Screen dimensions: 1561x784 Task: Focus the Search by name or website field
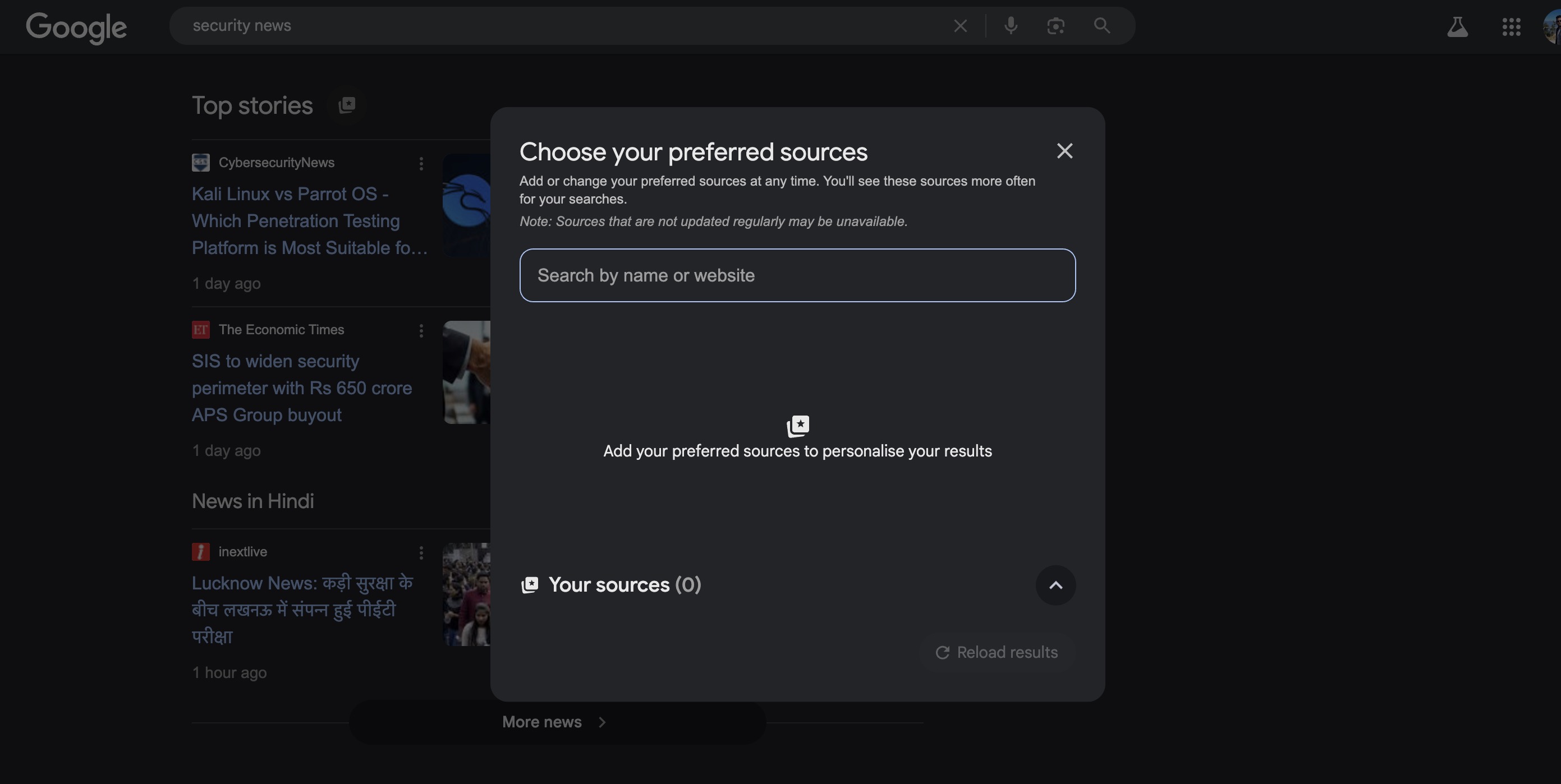pos(797,275)
